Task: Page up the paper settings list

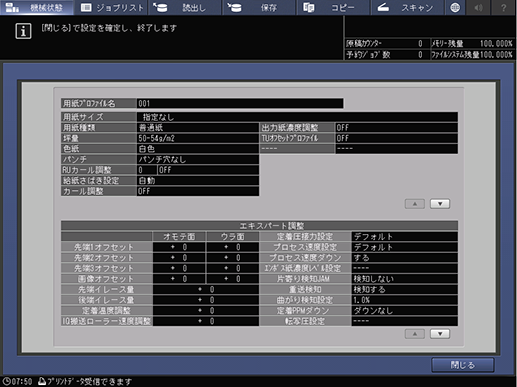Action: point(415,204)
